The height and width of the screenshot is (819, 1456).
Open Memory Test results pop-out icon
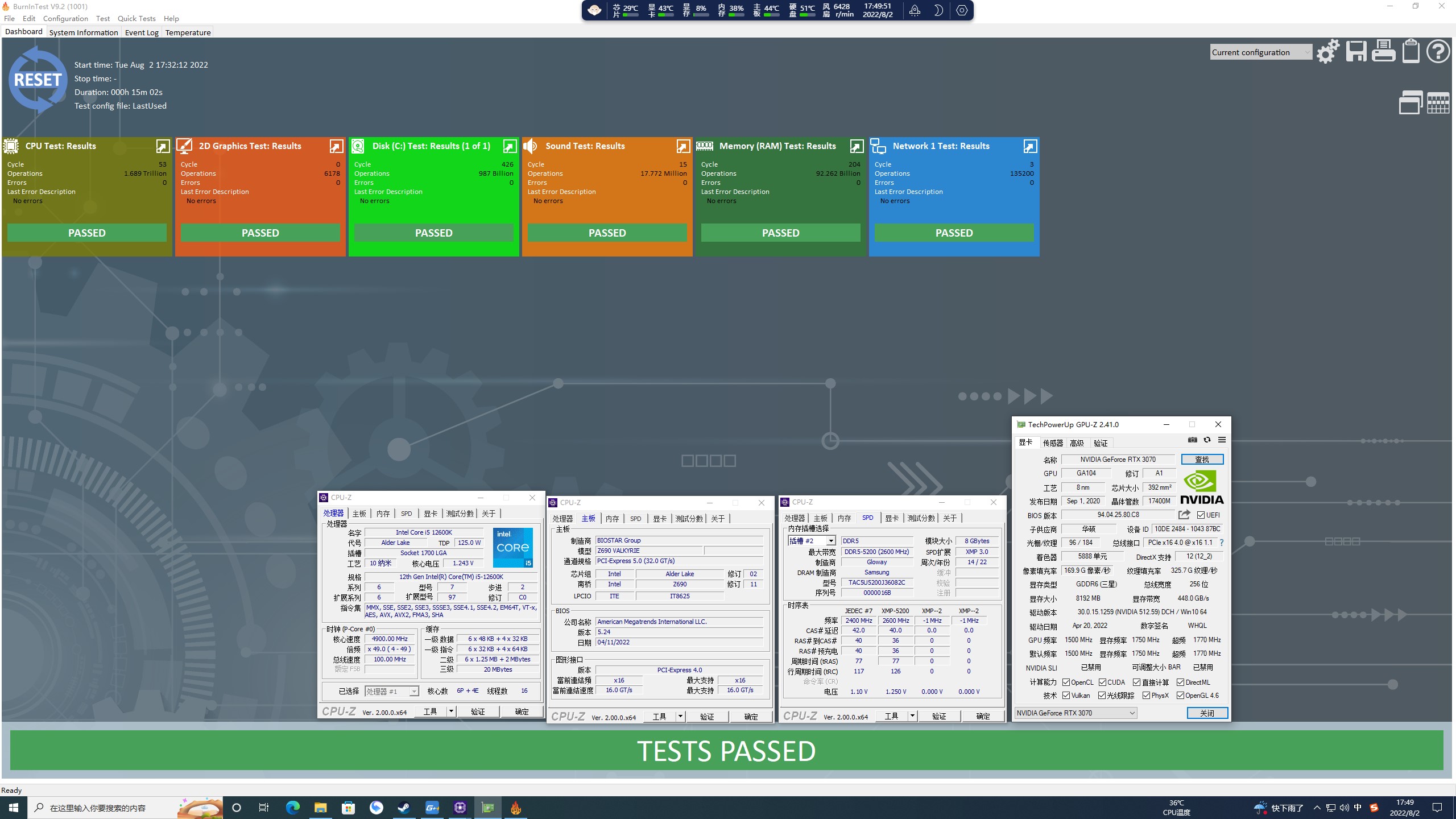click(857, 146)
